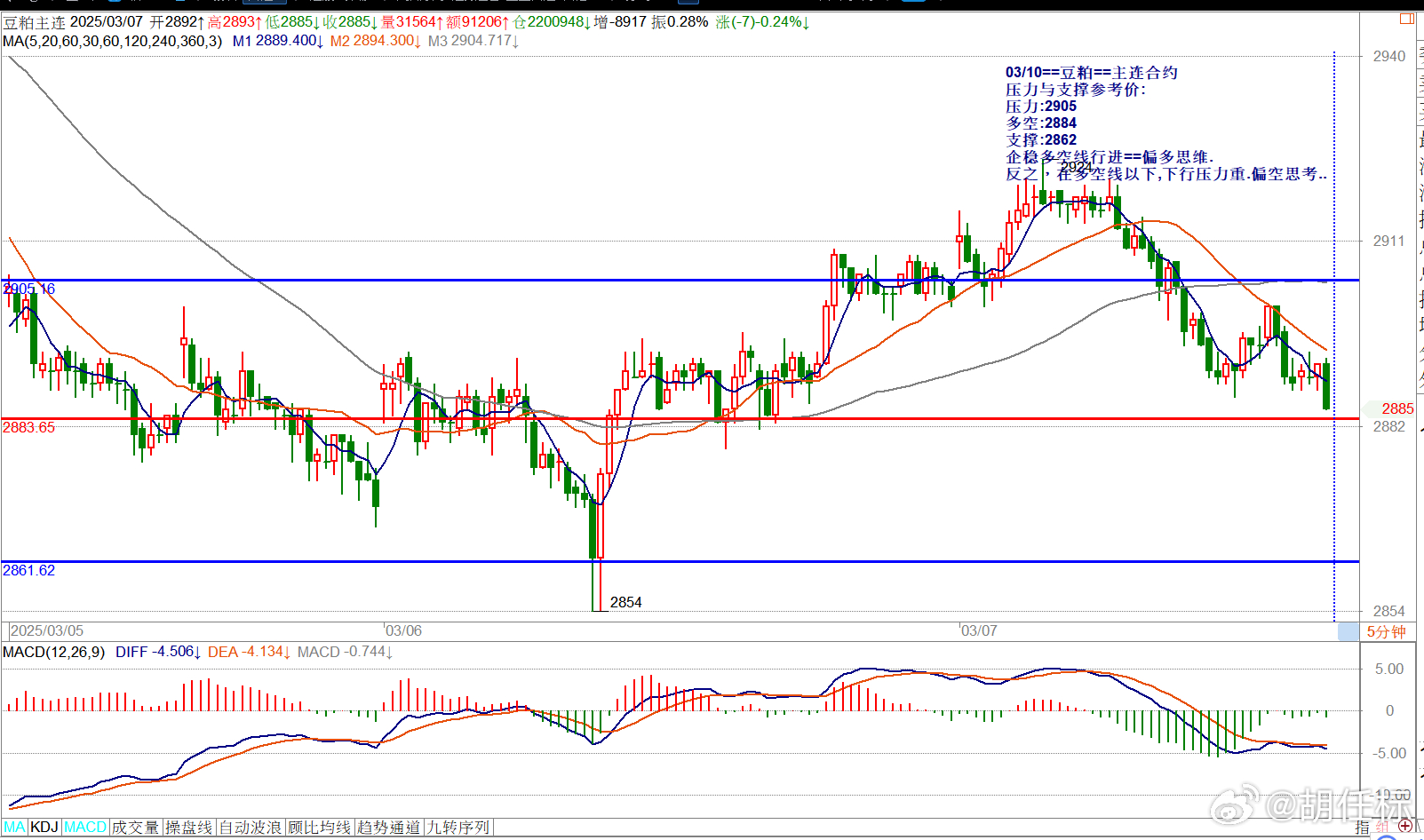Select the 九转序列 tab
The height and width of the screenshot is (840, 1424).
(457, 828)
